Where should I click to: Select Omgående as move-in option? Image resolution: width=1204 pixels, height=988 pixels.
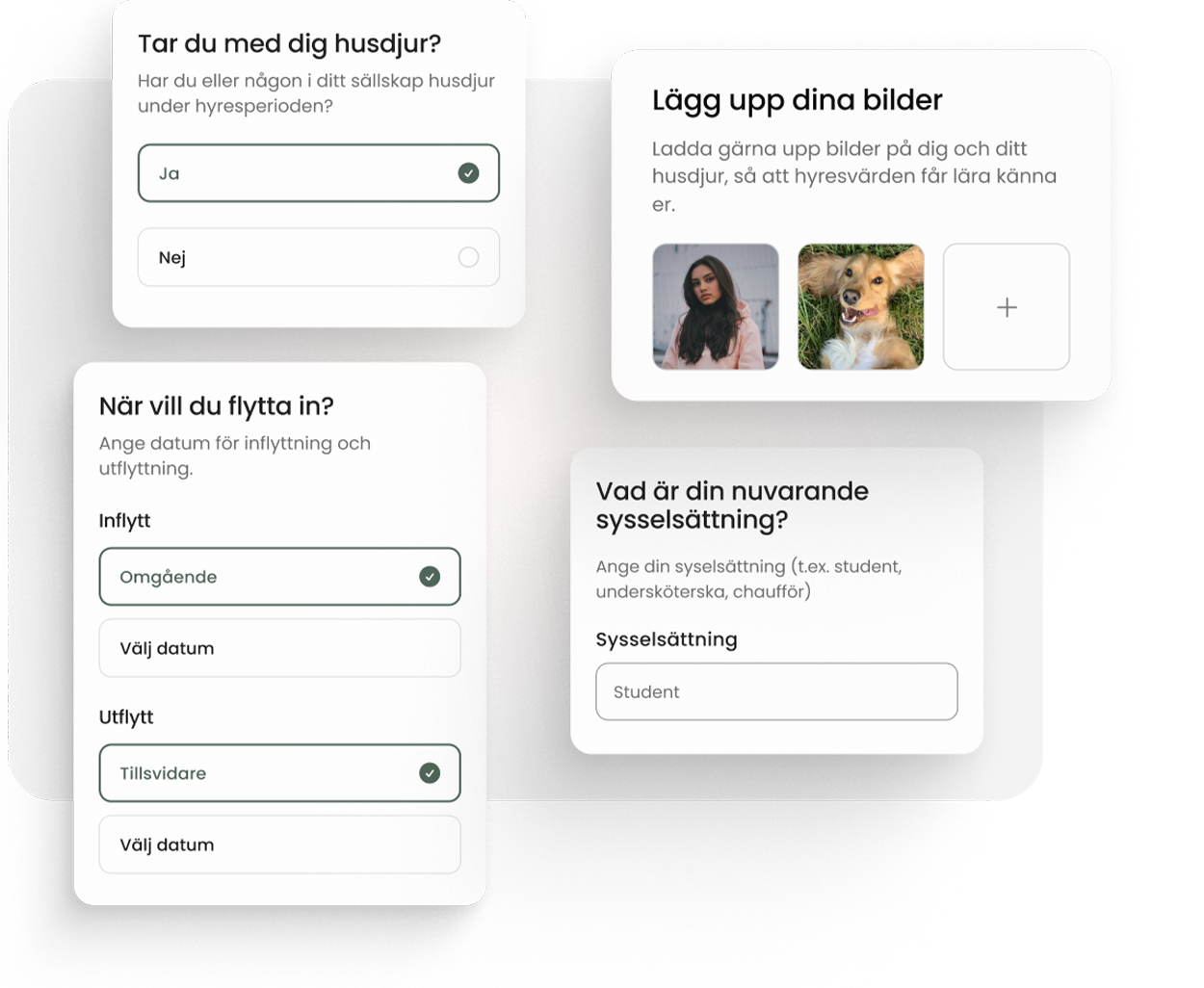[279, 577]
